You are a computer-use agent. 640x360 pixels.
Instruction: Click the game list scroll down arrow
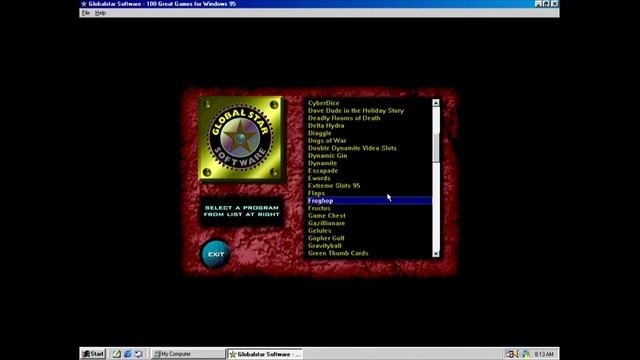pos(436,253)
